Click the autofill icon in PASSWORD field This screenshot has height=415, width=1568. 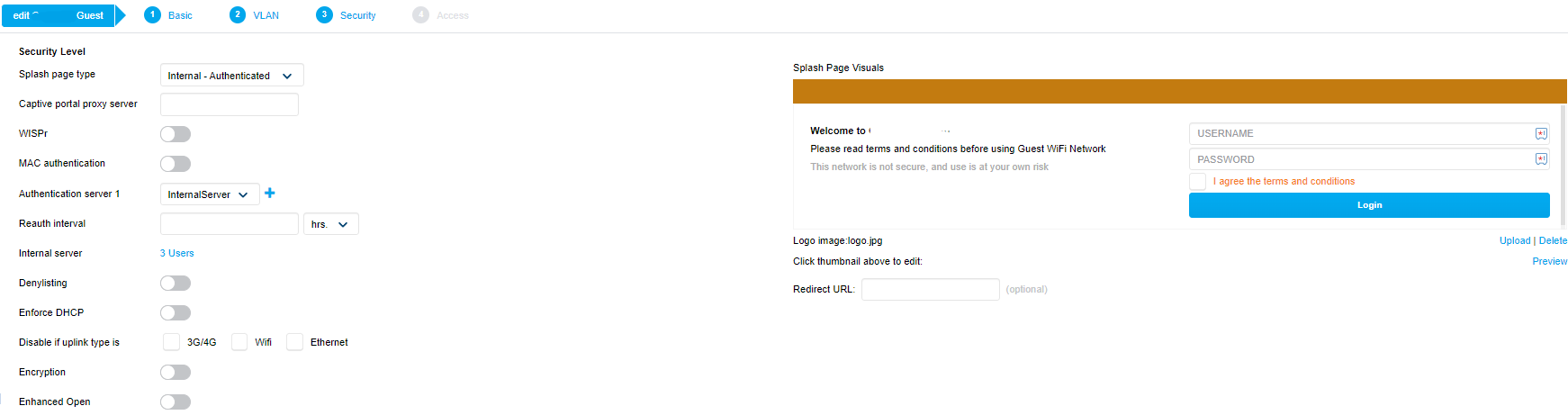(x=1541, y=159)
